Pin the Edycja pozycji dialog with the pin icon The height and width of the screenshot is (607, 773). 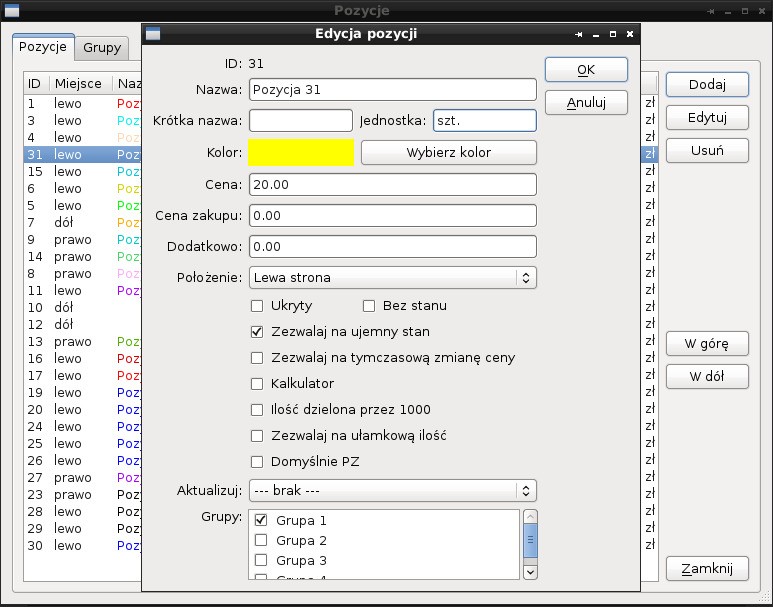[579, 34]
